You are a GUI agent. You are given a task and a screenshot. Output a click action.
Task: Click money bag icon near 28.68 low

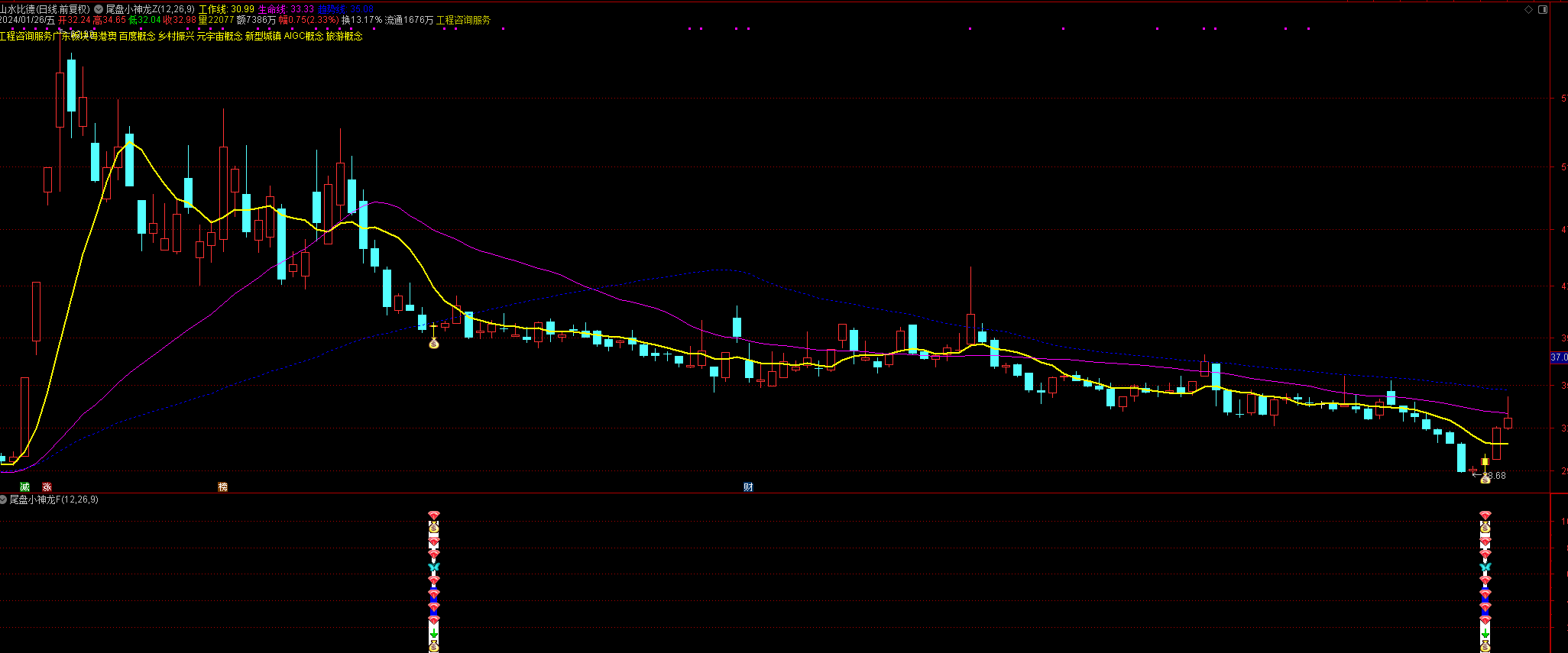[x=1485, y=479]
